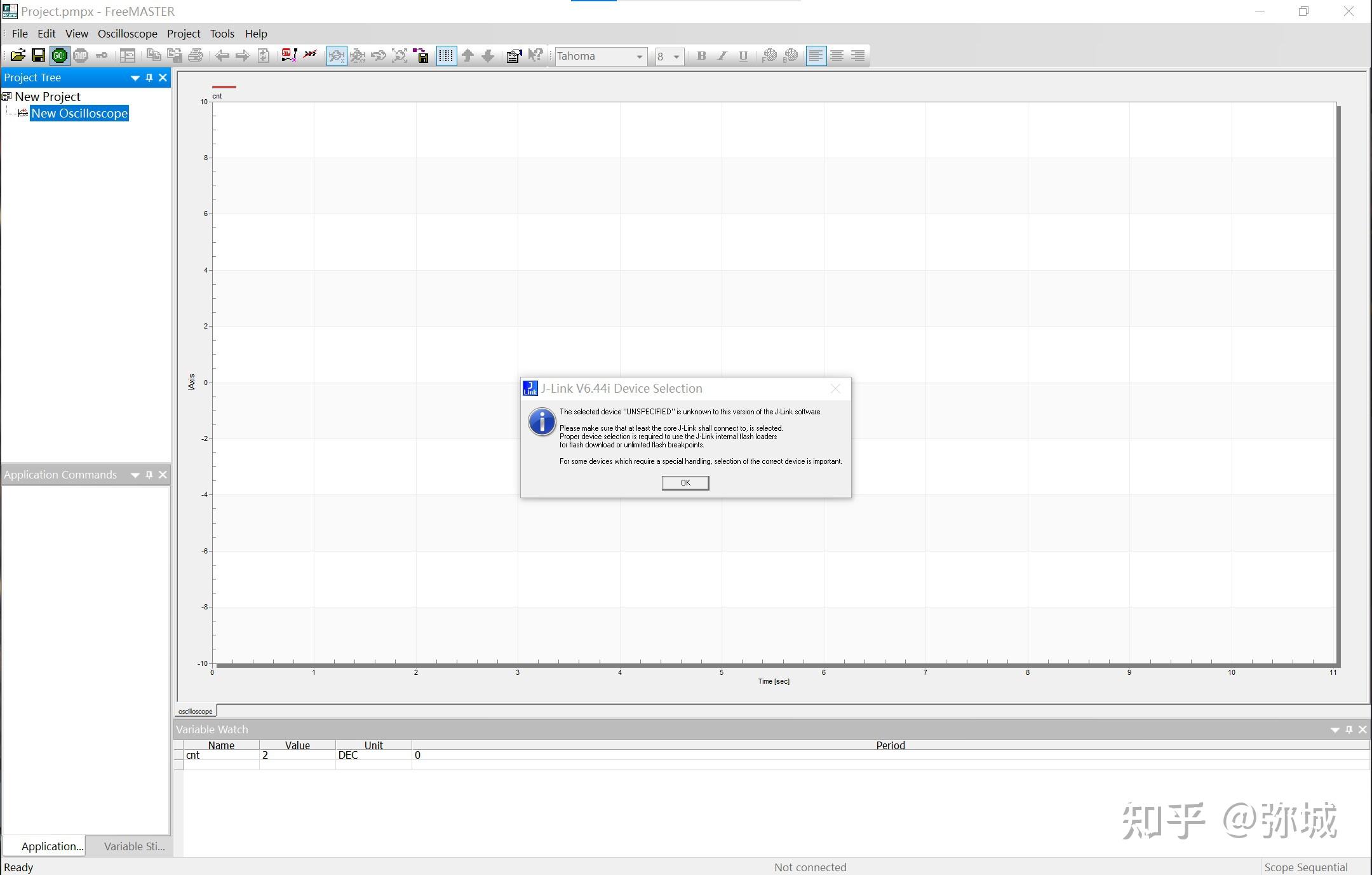1372x875 pixels.
Task: Click the project options icon
Action: (513, 56)
